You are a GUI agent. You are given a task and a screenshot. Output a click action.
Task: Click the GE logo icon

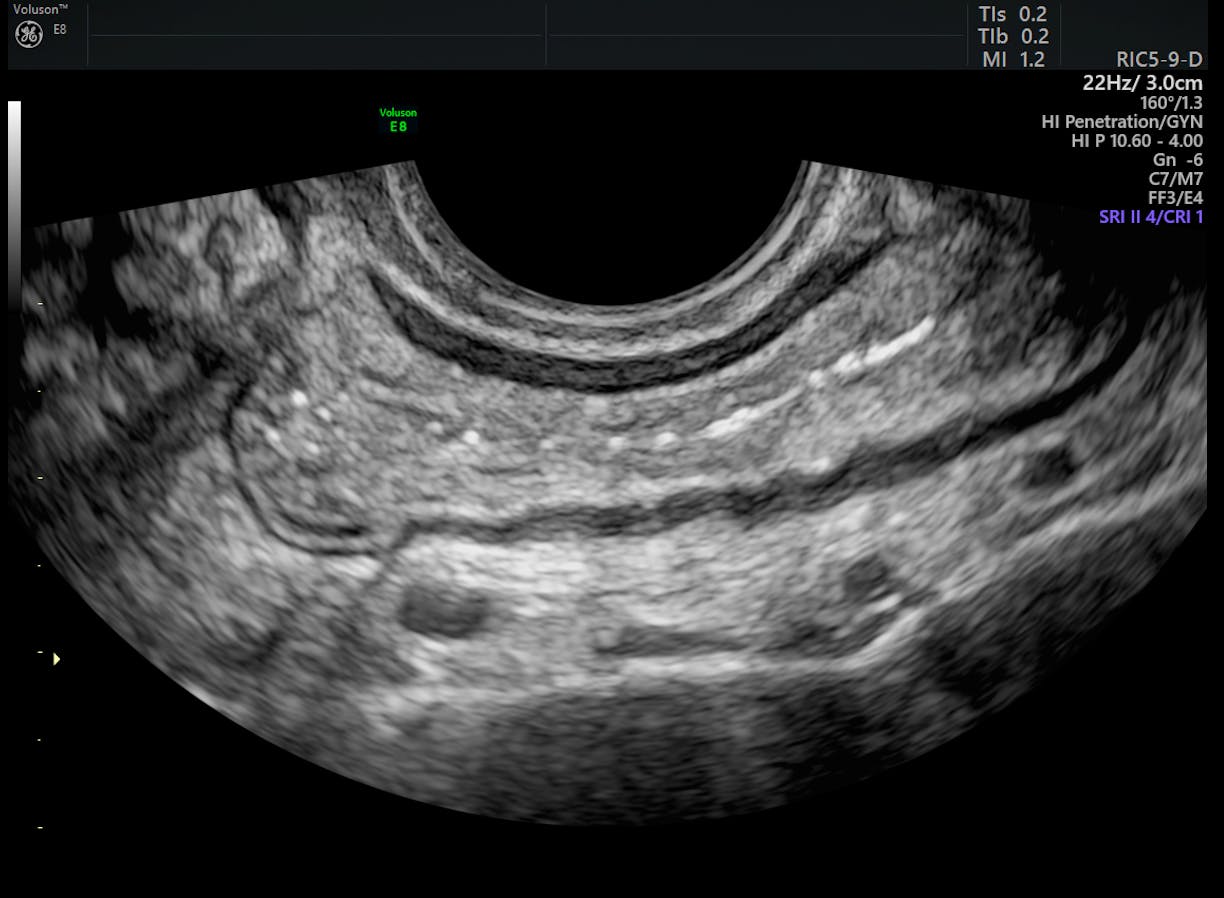pos(29,35)
